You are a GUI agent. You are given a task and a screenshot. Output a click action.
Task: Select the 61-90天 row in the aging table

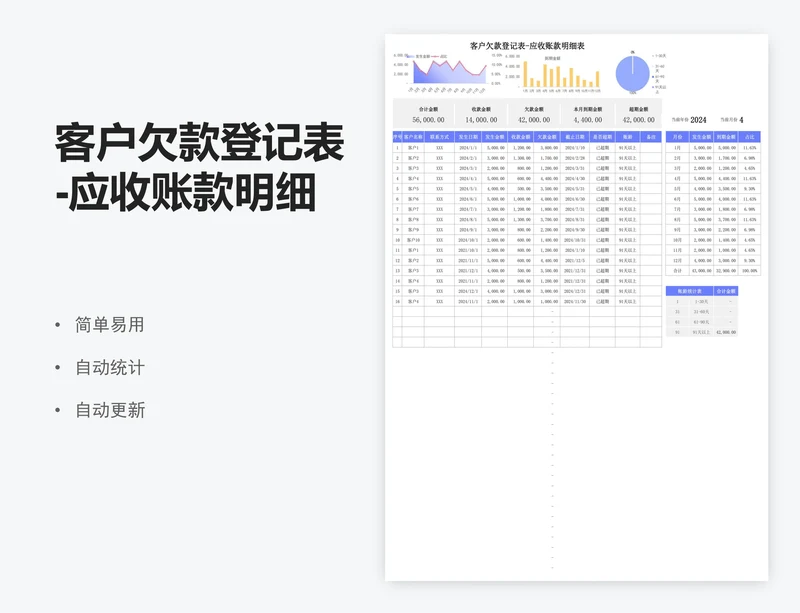tap(702, 322)
